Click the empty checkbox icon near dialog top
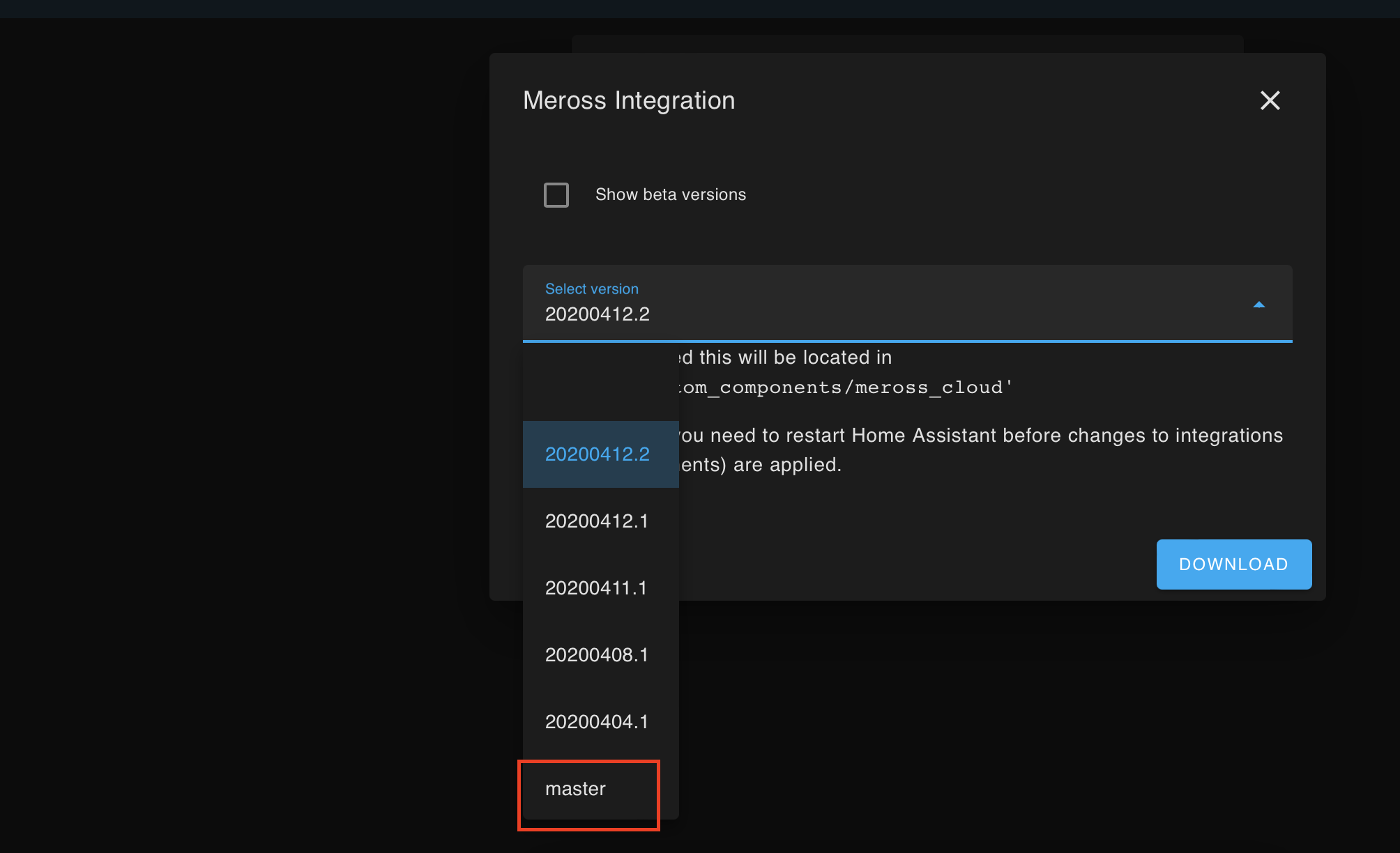 (556, 195)
